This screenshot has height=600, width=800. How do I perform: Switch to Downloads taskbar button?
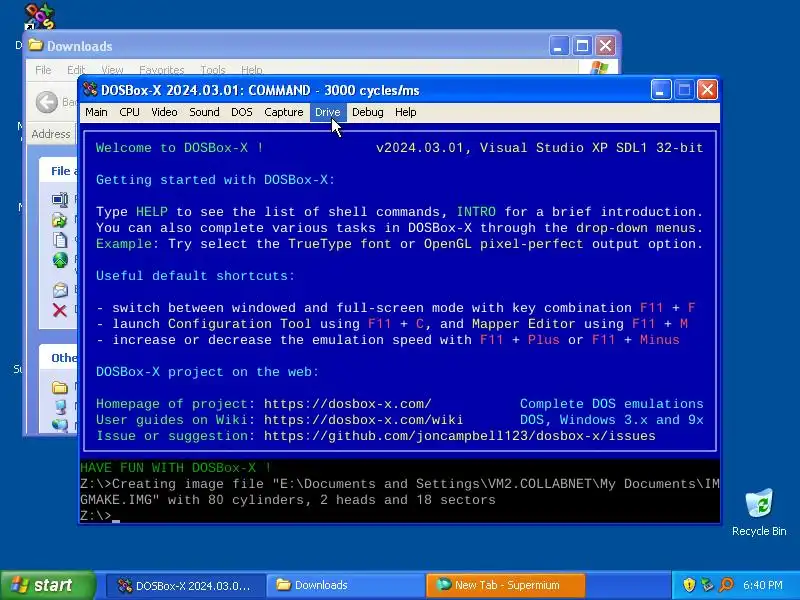pos(346,585)
